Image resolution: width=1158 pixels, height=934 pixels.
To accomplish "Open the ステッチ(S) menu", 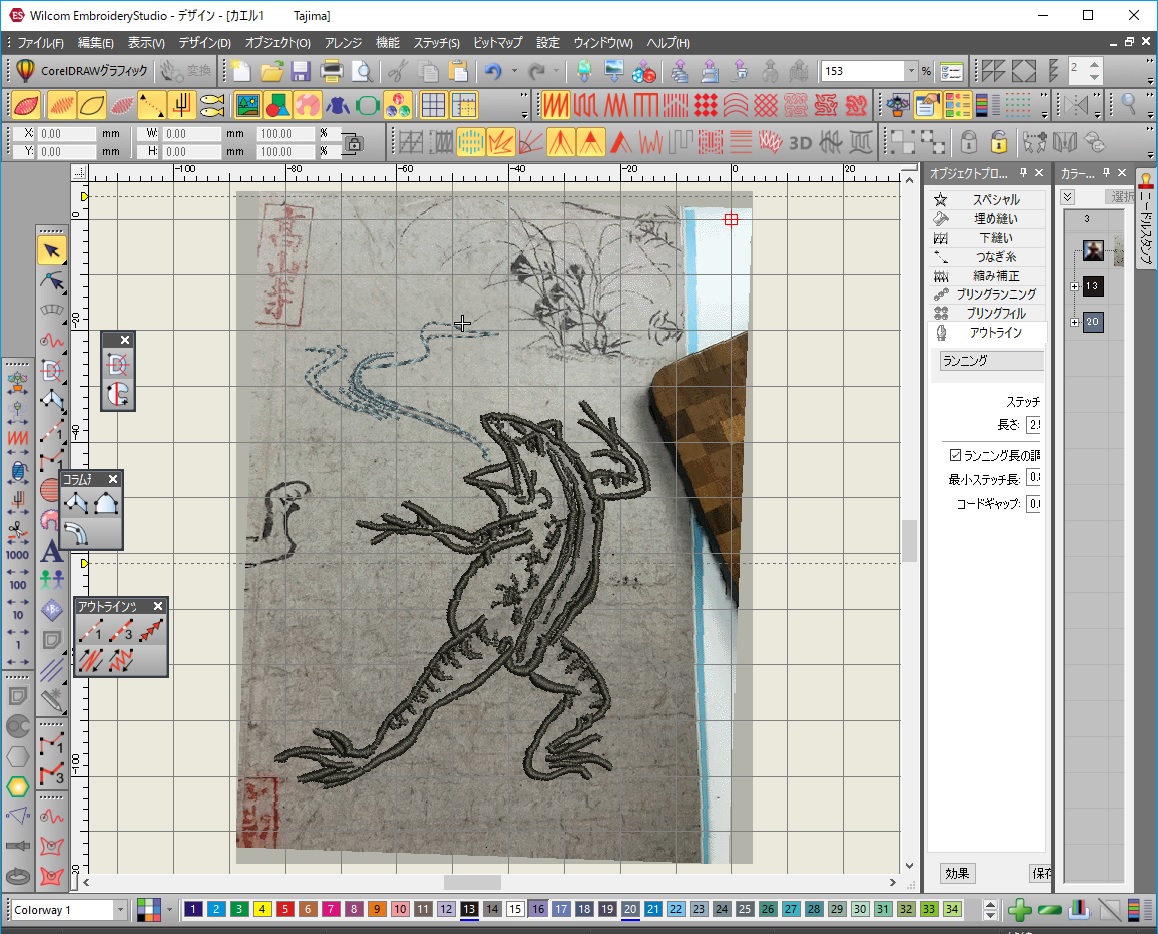I will (436, 43).
